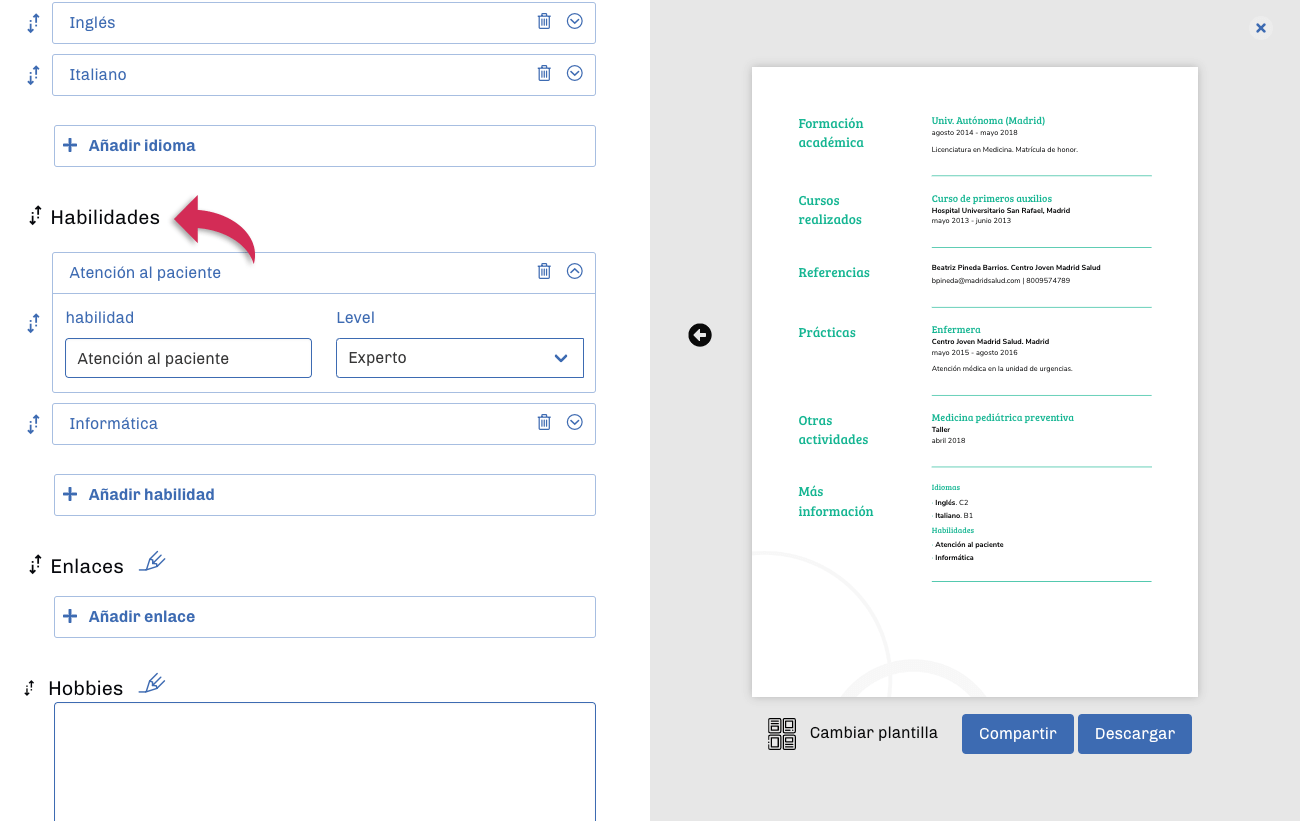
Task: Delete the Inglés language entry
Action: pyautogui.click(x=544, y=21)
